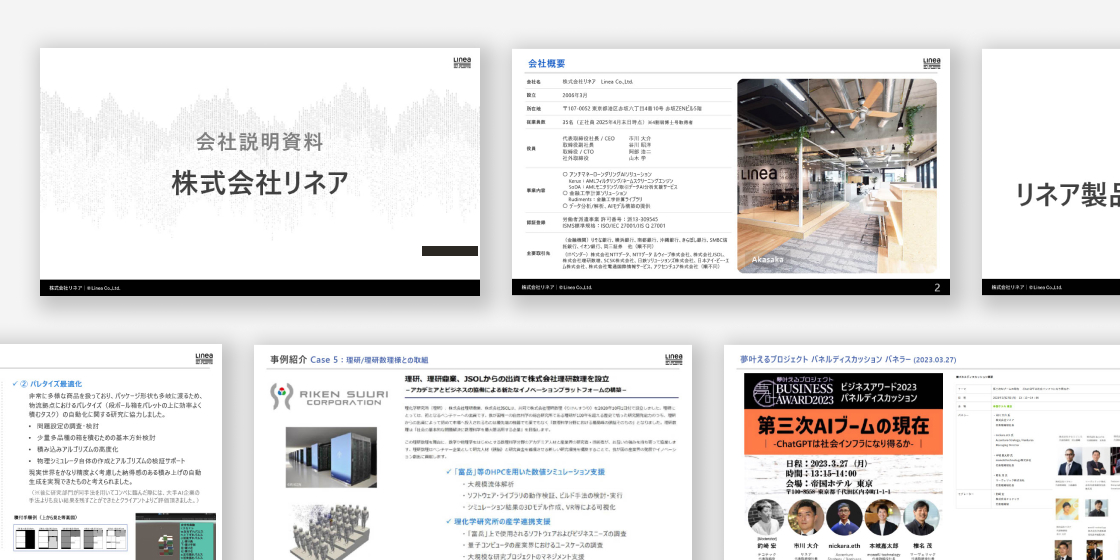1120x560 pixels.
Task: Click the Linea logo on the 会社概要 slide
Action: tap(931, 63)
